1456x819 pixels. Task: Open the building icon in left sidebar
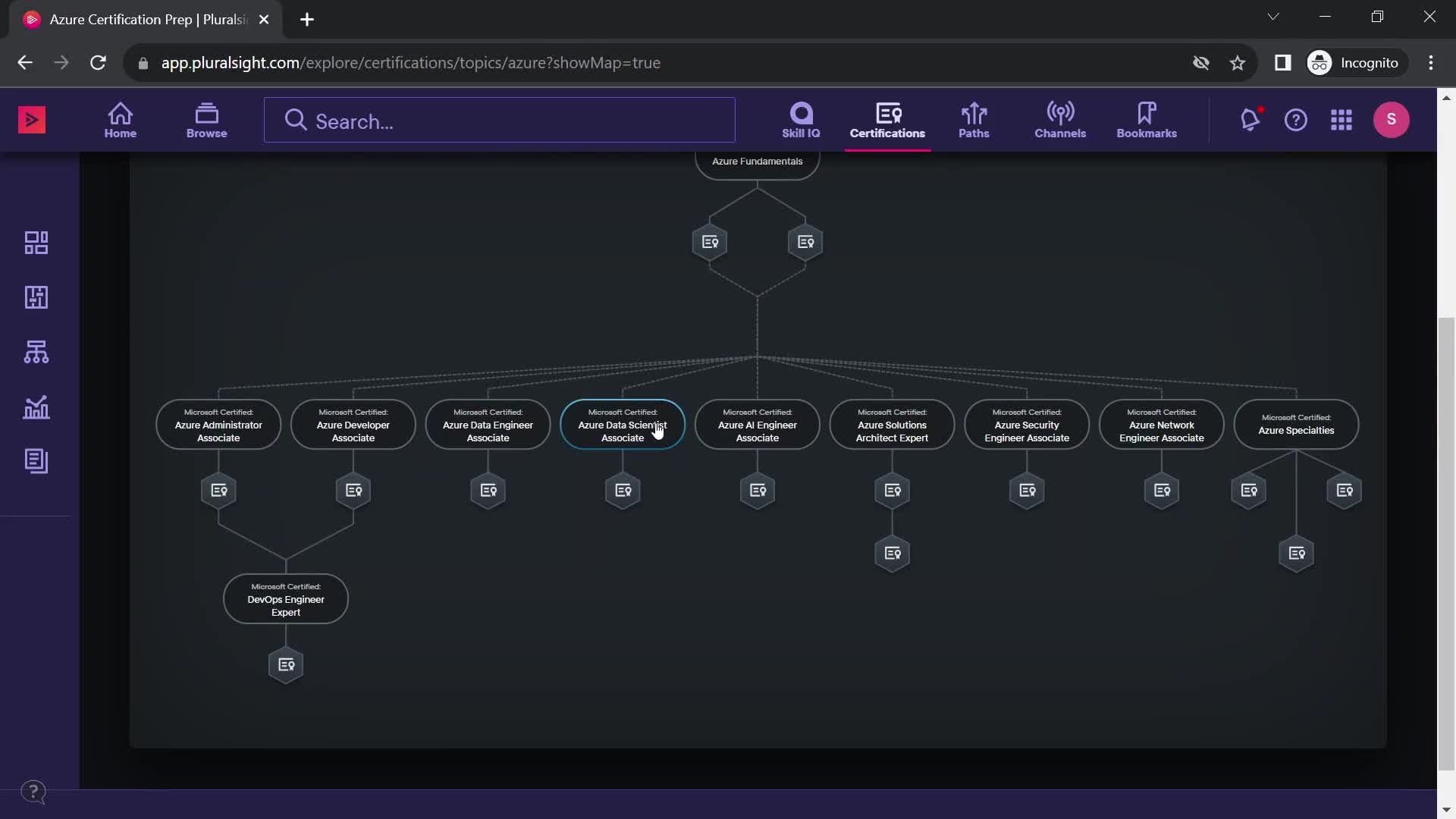36,297
